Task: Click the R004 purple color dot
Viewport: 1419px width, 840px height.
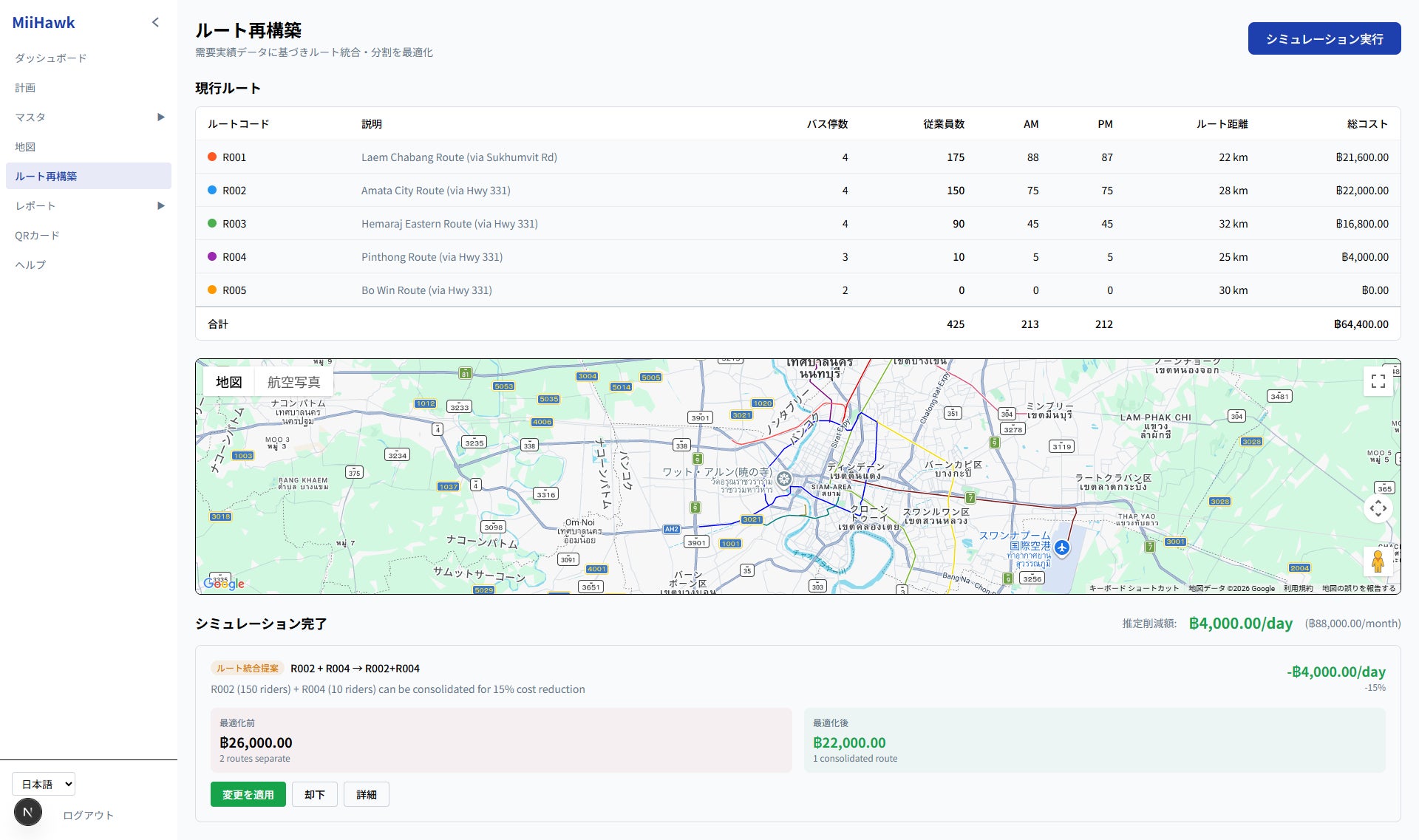Action: pos(212,256)
